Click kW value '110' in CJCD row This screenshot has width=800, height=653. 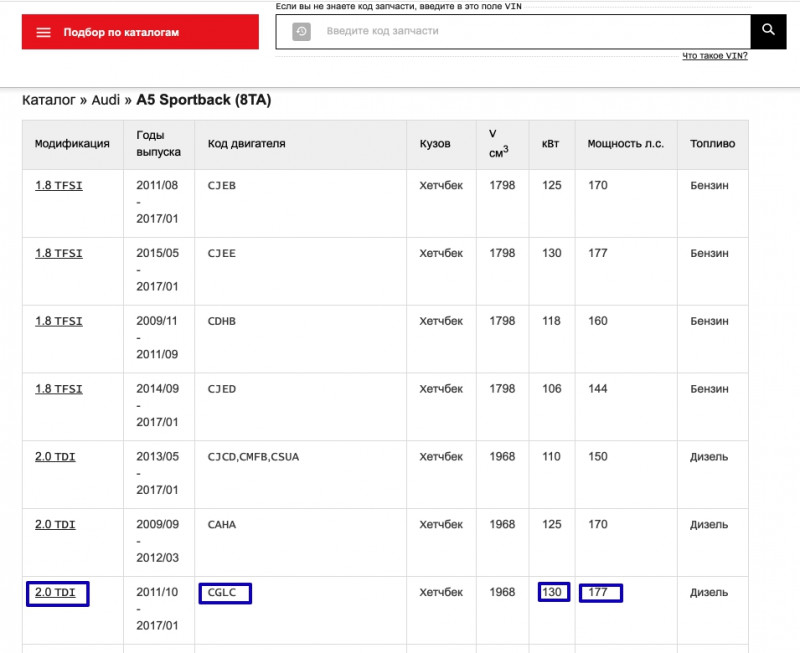[551, 457]
